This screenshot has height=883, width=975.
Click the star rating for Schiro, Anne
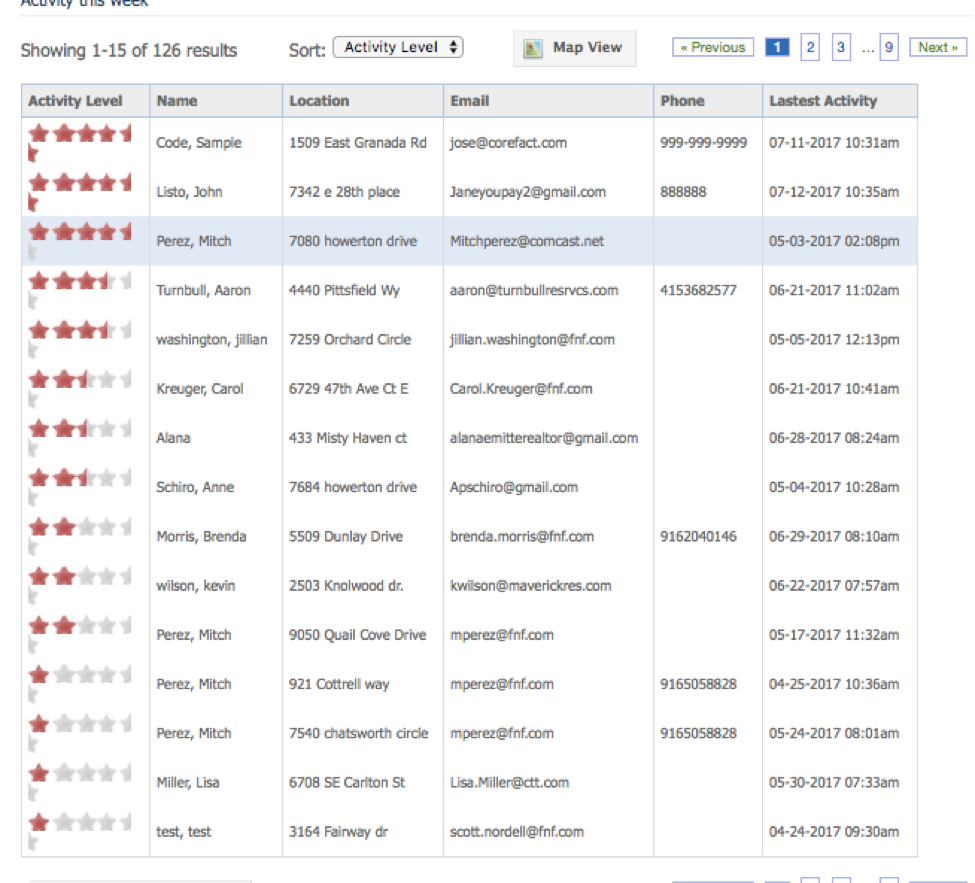click(x=80, y=486)
